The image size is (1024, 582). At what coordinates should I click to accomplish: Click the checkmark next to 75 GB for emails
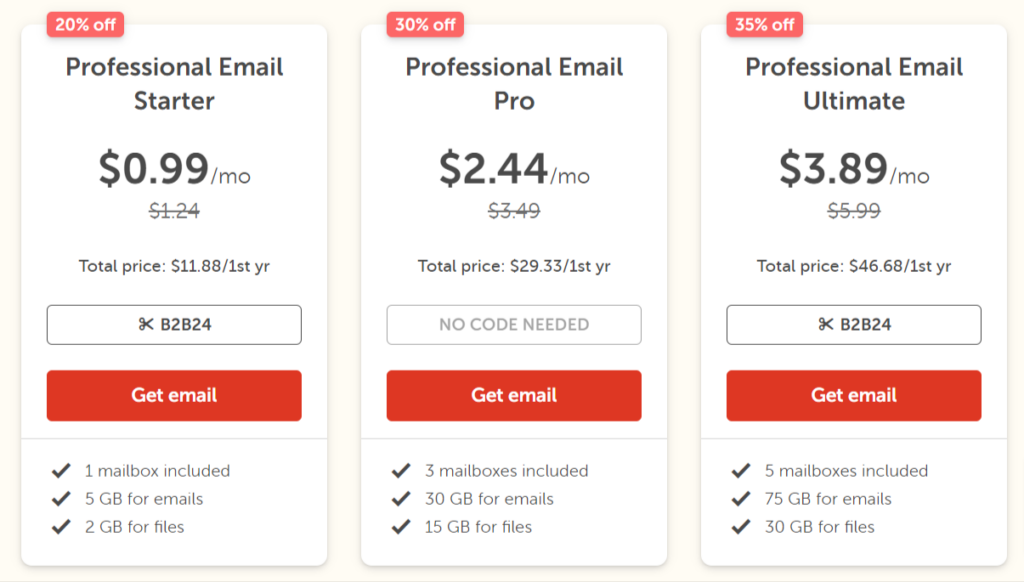(740, 497)
